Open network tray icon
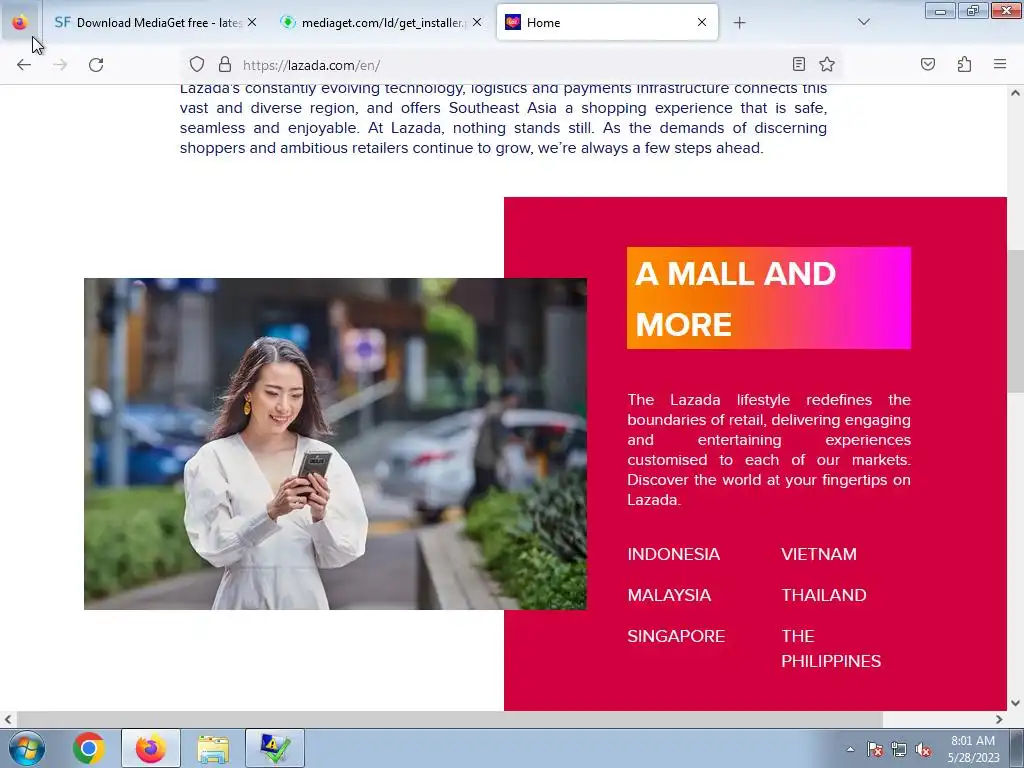The width and height of the screenshot is (1024, 768). [x=899, y=749]
